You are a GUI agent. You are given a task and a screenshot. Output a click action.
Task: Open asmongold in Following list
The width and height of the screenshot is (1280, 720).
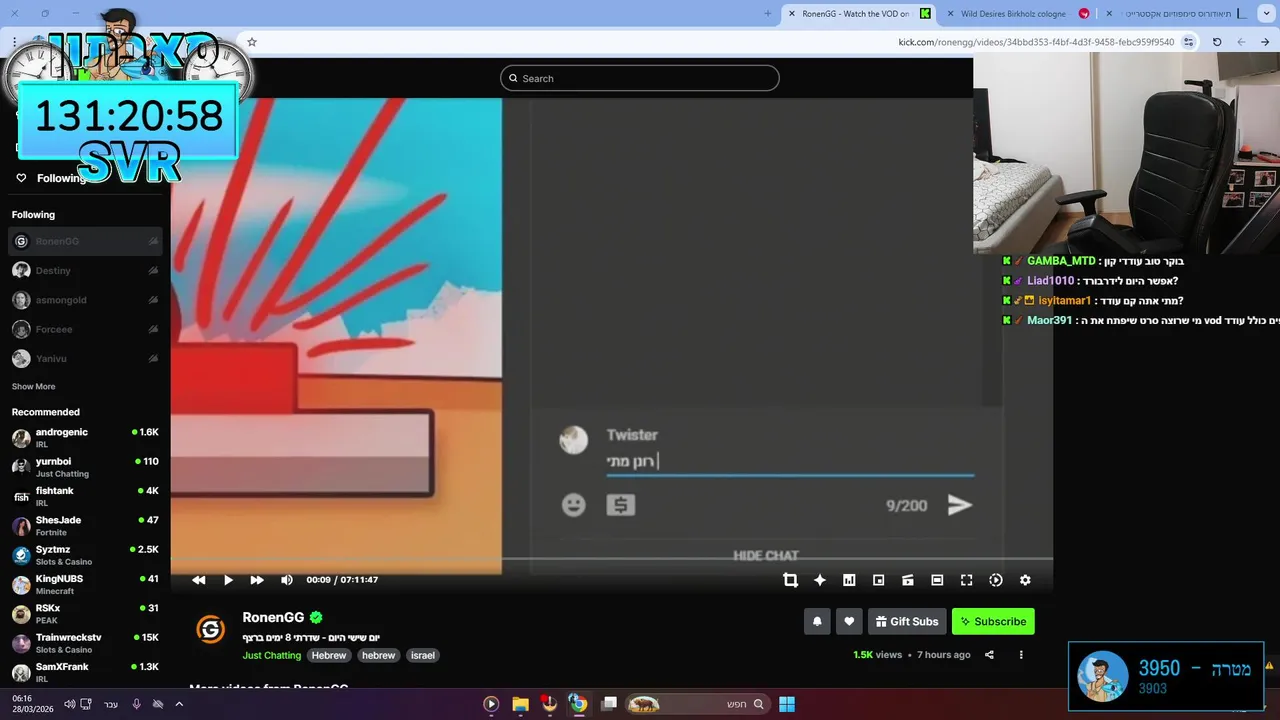[x=85, y=300]
